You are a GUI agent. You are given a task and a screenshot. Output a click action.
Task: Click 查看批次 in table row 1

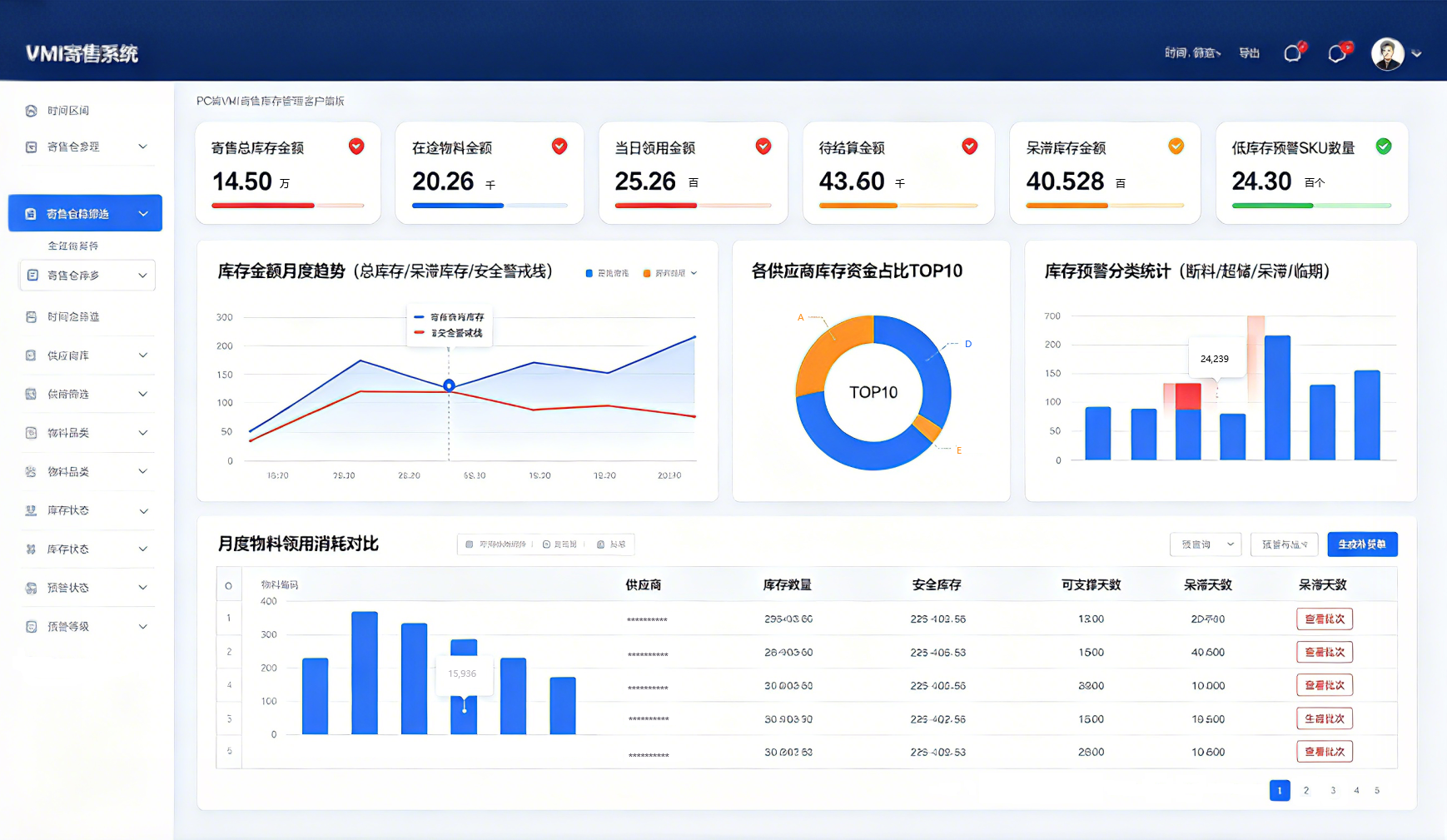(1325, 619)
